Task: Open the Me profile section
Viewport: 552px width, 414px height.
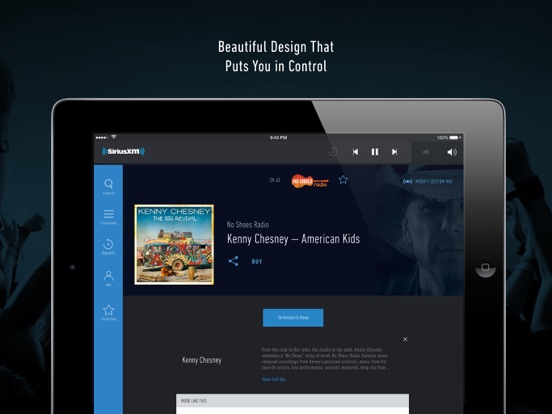Action: 108,278
